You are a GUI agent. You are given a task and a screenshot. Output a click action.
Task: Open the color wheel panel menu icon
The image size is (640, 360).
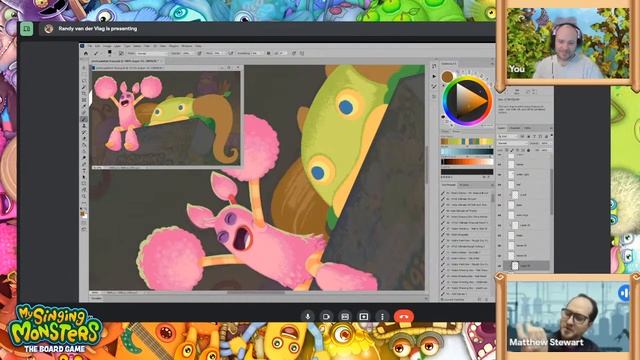[492, 64]
